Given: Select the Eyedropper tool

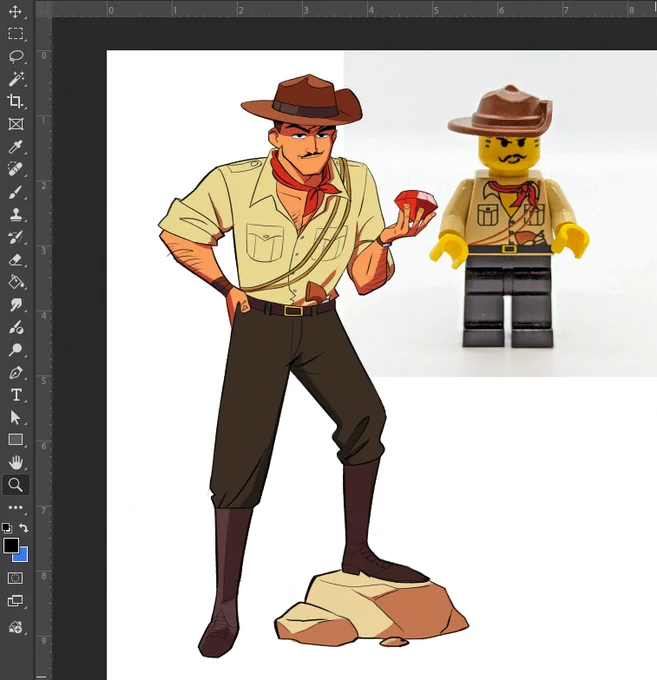Looking at the screenshot, I should click(x=16, y=147).
